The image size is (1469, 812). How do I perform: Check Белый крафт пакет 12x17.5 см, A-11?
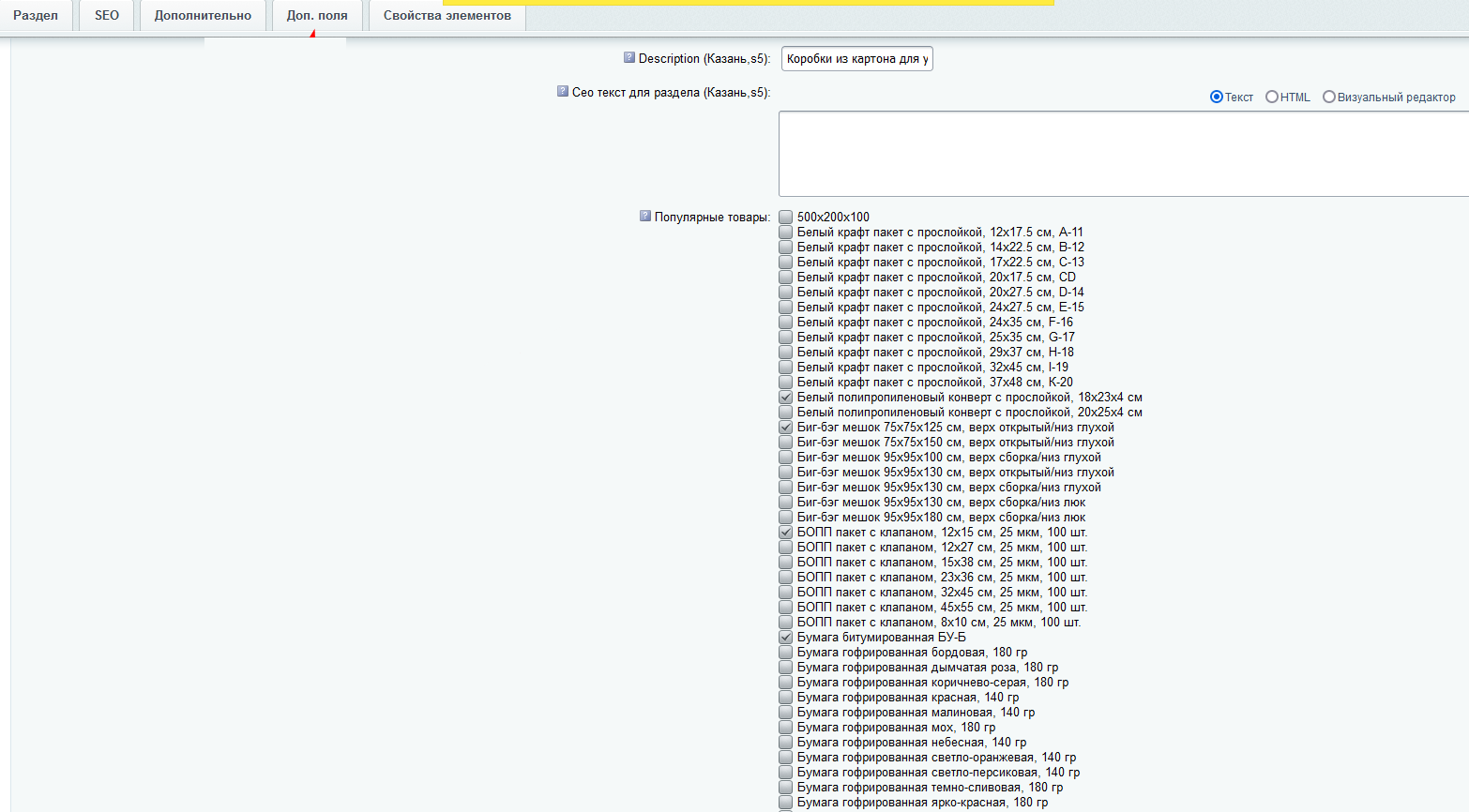(786, 233)
